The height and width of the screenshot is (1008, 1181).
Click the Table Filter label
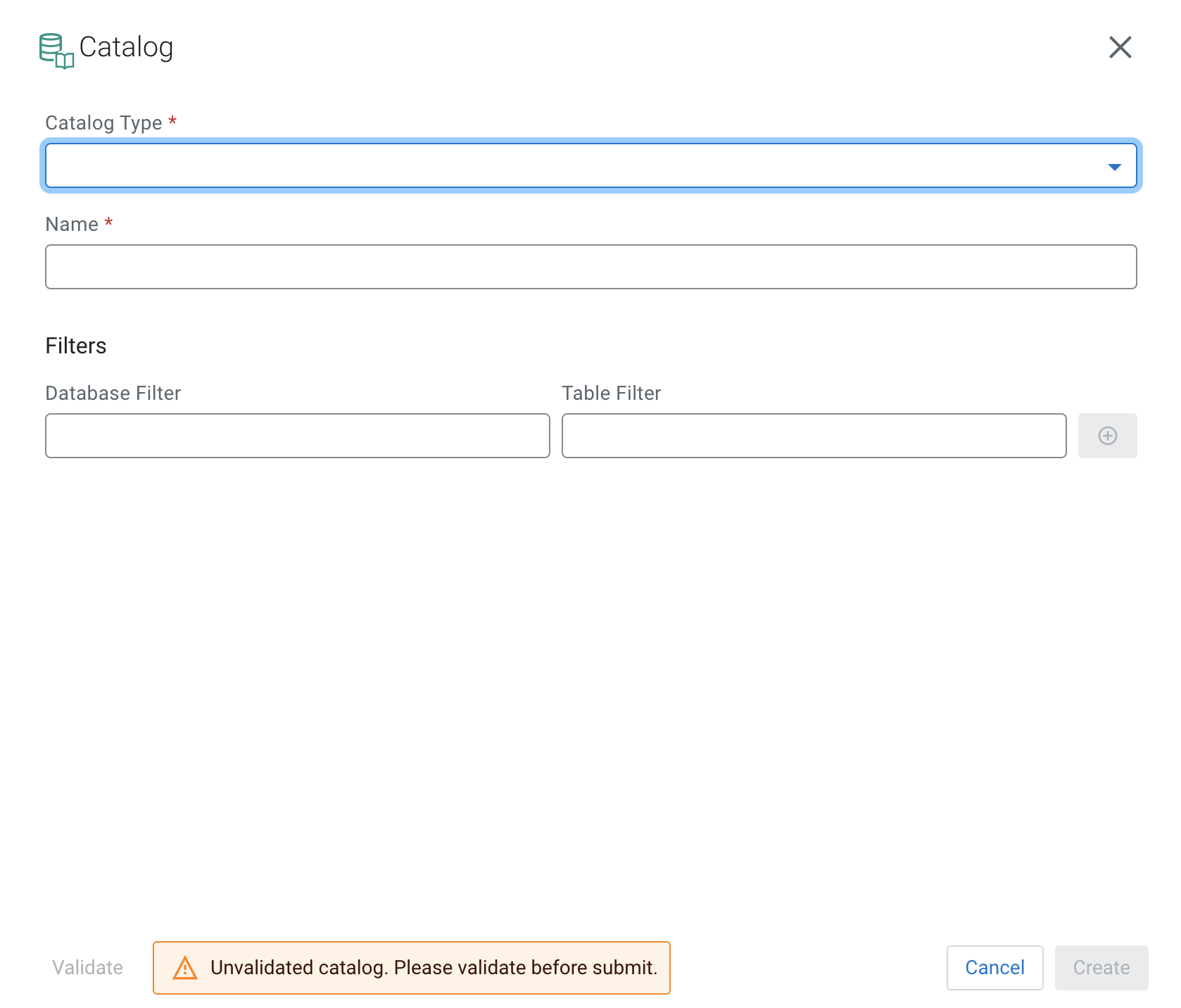tap(611, 393)
